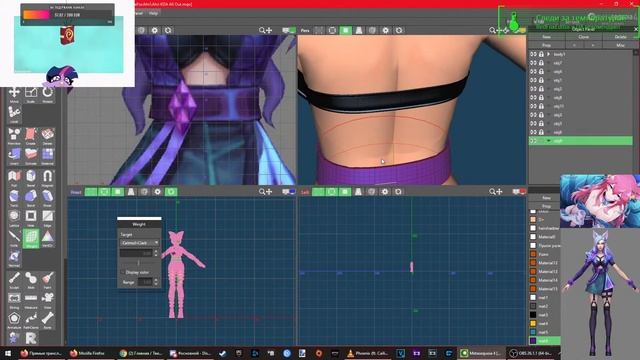Click Left viewport label
This screenshot has height=360, width=640.
304,192
